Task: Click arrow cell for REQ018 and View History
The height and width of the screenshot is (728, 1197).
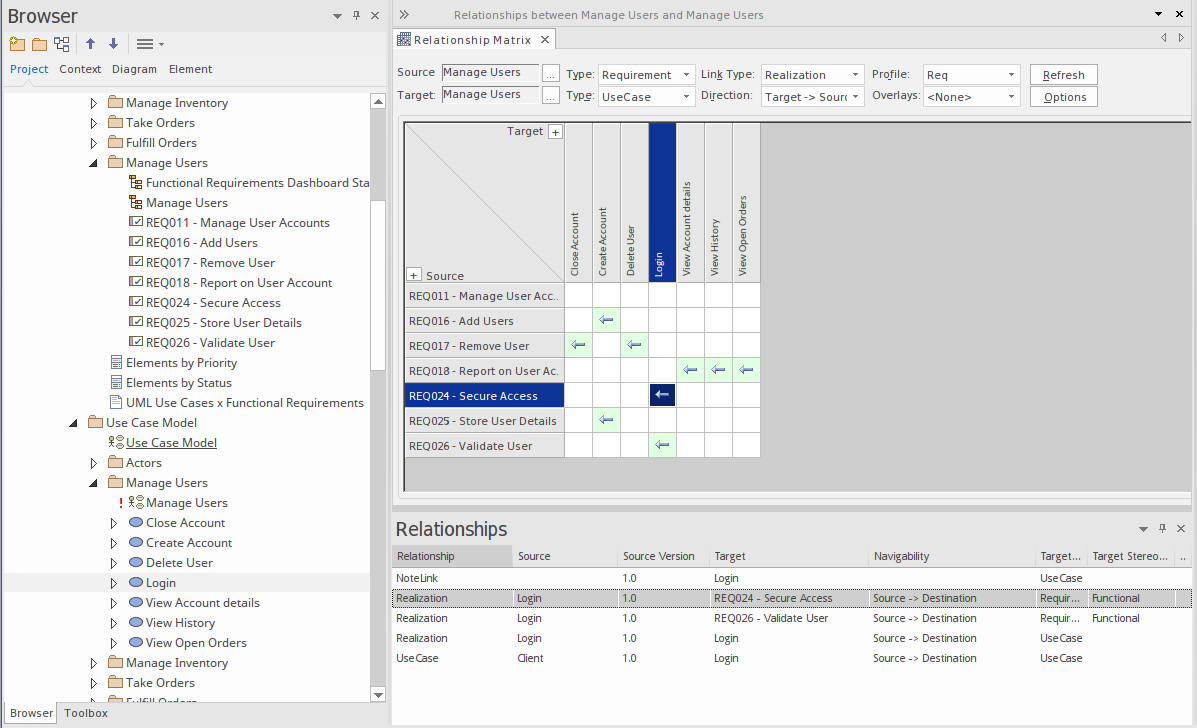Action: [x=718, y=369]
